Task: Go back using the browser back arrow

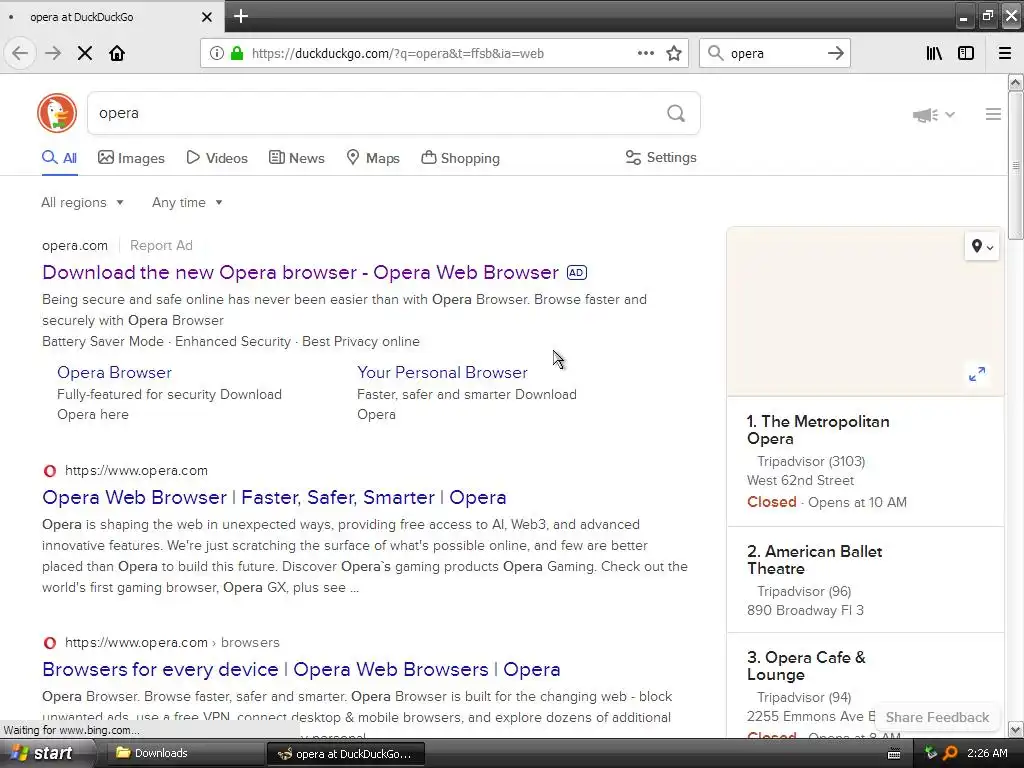Action: [20, 53]
